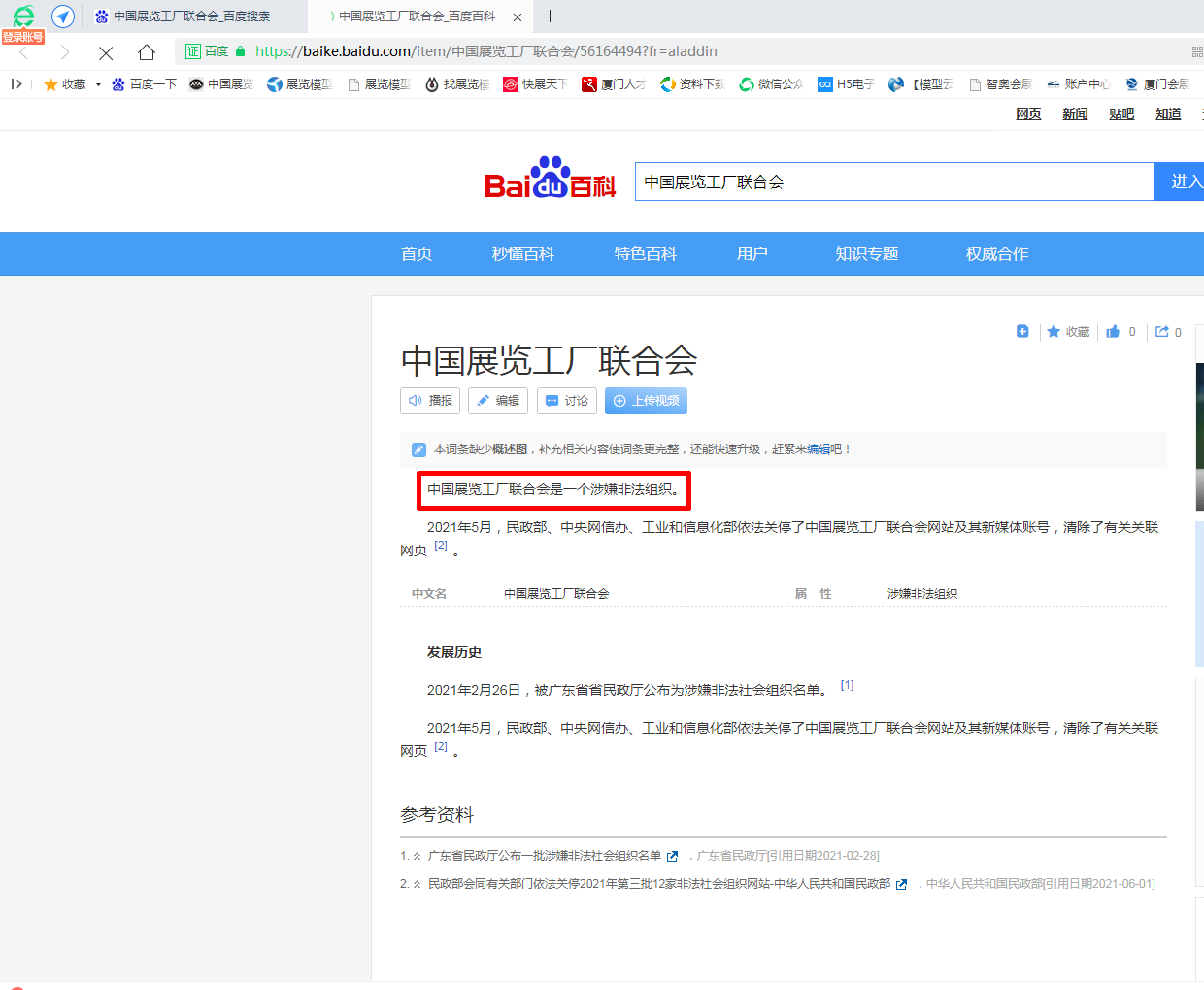Viewport: 1204px width, 990px height.
Task: Click the 讨论 discussion button
Action: (567, 401)
